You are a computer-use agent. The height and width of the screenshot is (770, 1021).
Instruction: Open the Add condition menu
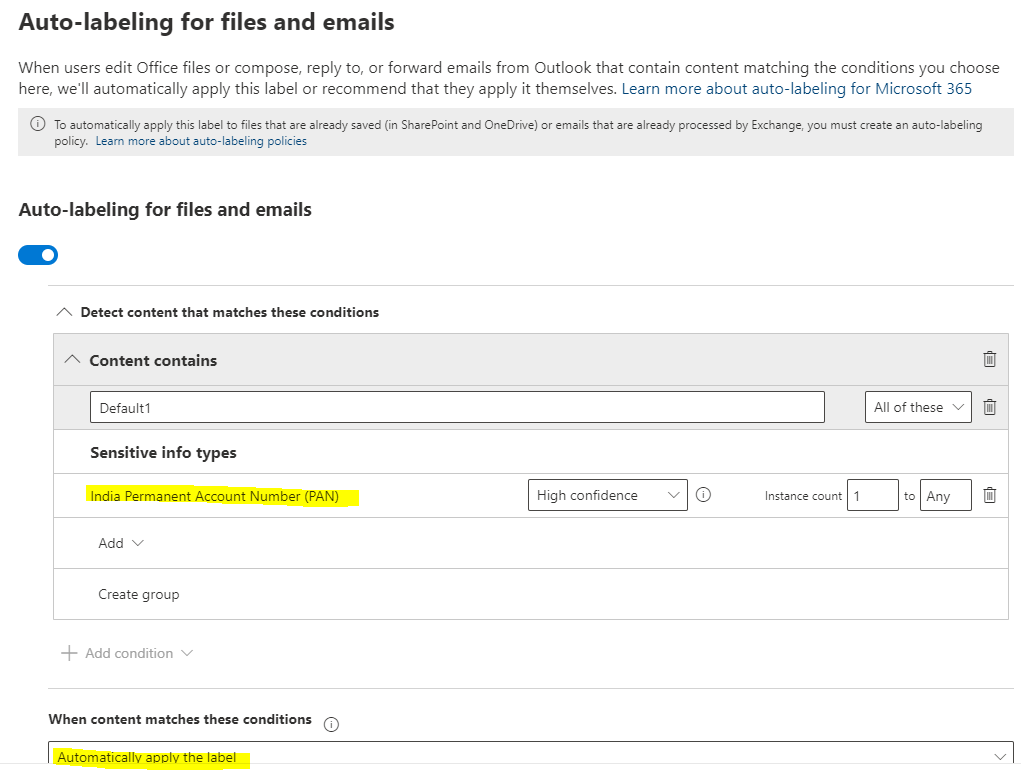127,653
